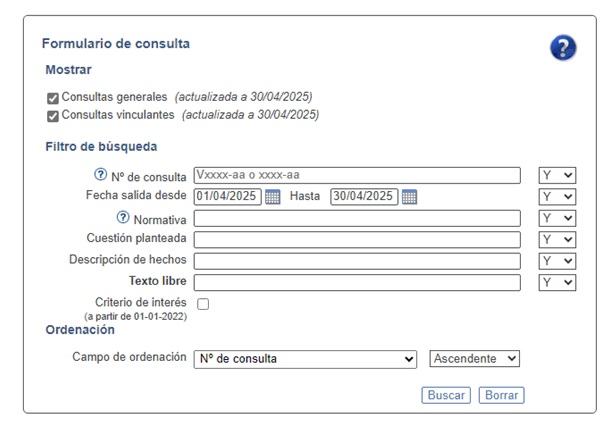Focus the Nº de consulta input field

pos(357,175)
